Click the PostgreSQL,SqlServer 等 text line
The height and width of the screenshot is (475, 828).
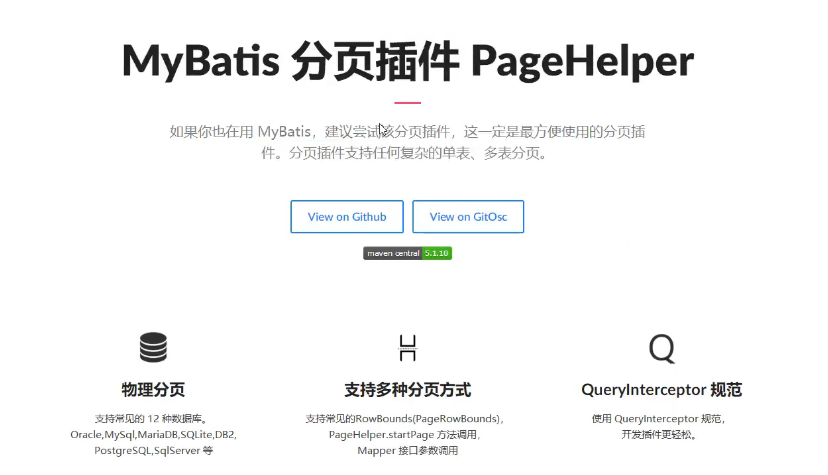pos(153,450)
